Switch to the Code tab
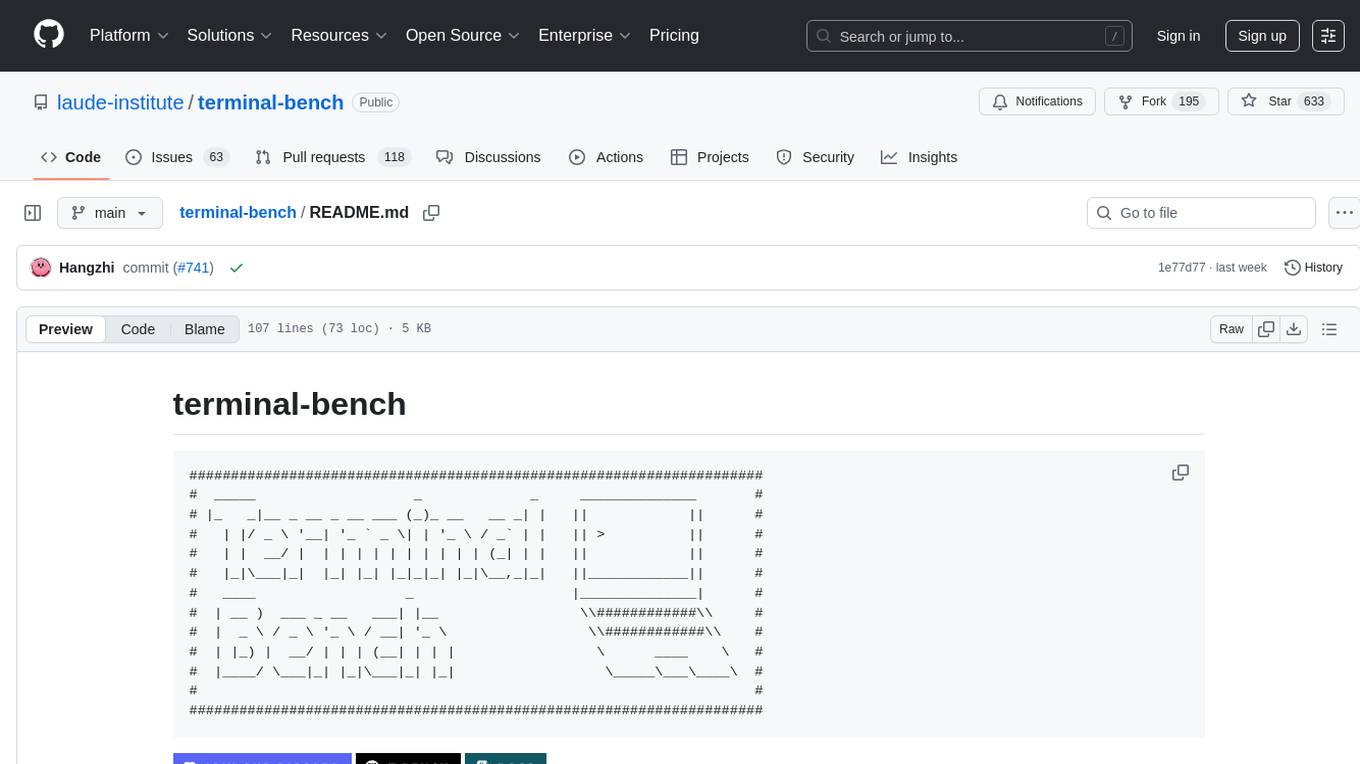1360x764 pixels. coord(71,157)
